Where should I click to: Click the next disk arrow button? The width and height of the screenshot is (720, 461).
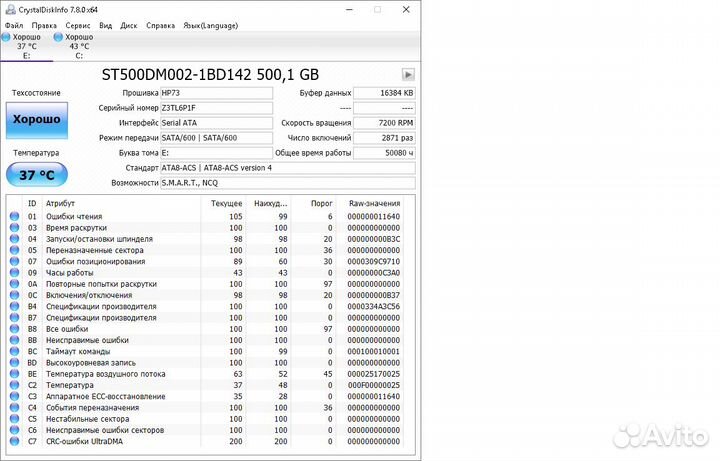pyautogui.click(x=408, y=74)
